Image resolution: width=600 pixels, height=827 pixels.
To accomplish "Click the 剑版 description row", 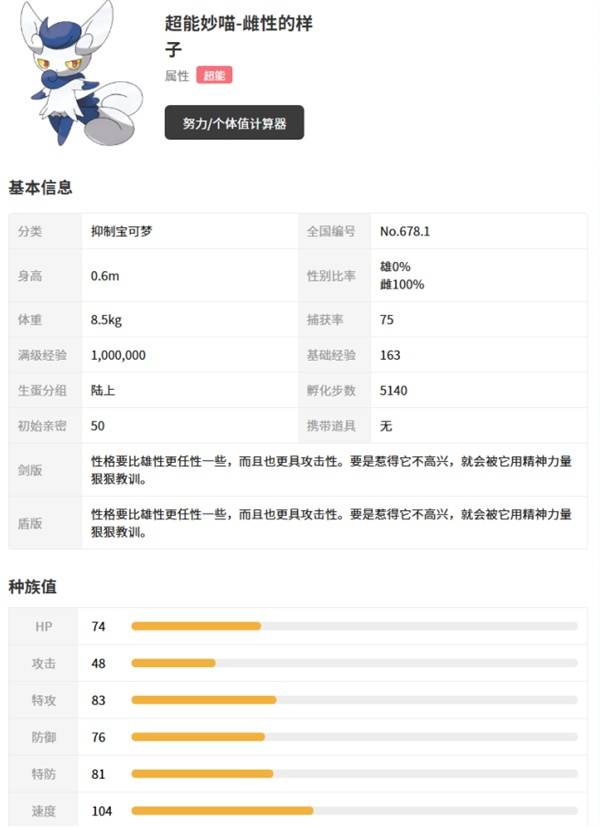I will (x=300, y=470).
